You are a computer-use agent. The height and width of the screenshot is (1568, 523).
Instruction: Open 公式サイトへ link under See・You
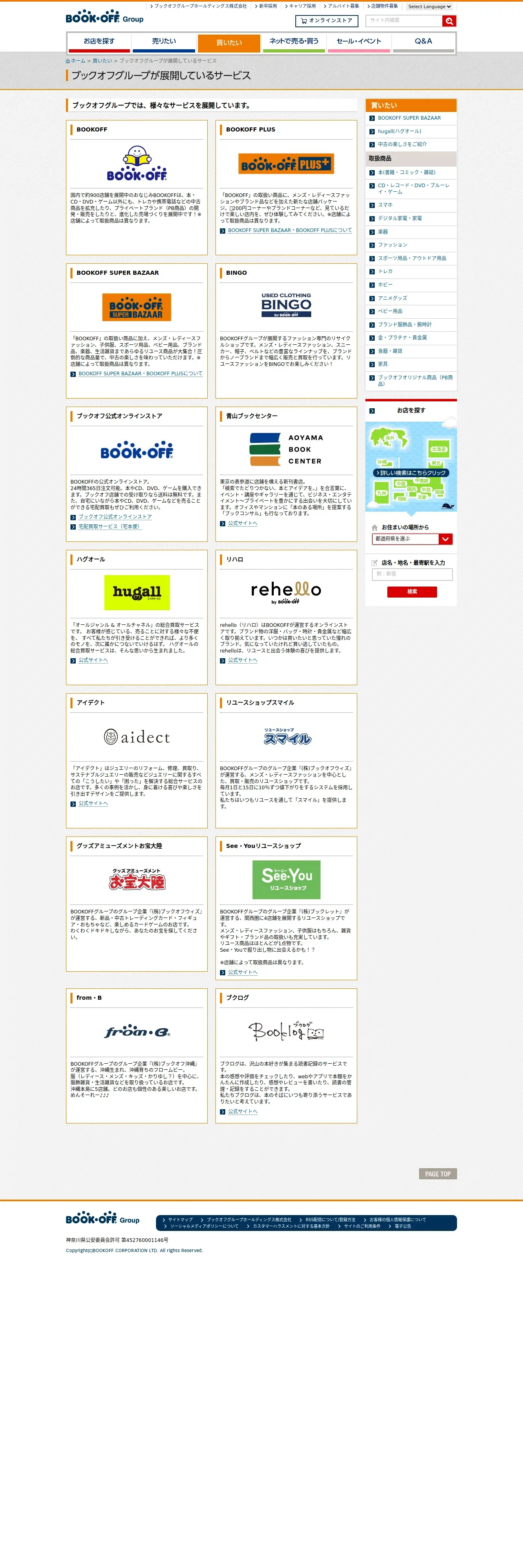tap(242, 972)
